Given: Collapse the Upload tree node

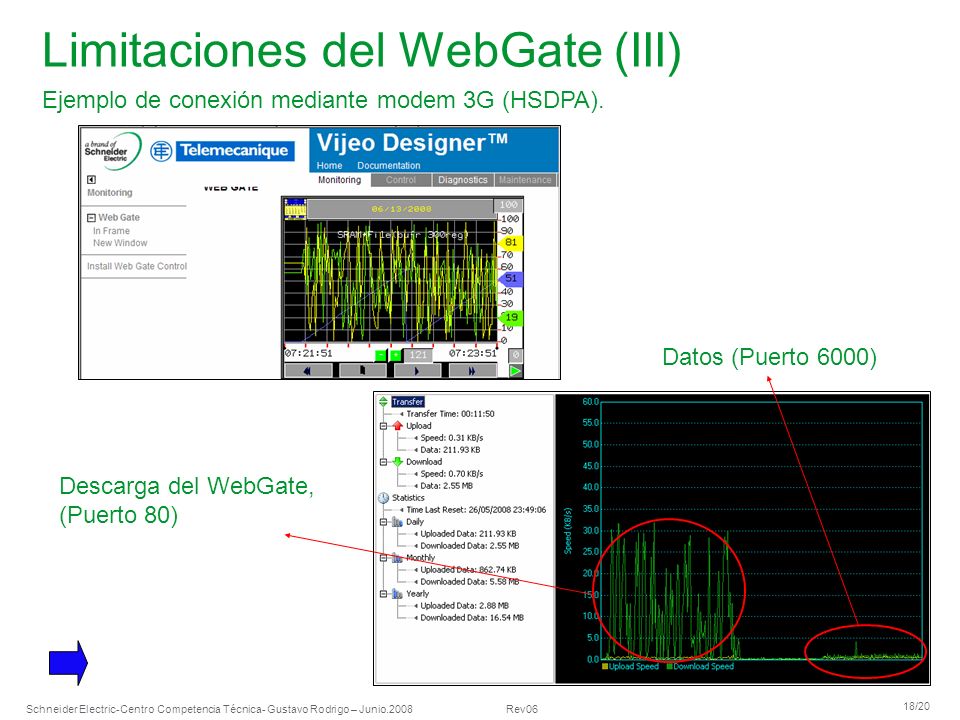Looking at the screenshot, I should point(383,426).
